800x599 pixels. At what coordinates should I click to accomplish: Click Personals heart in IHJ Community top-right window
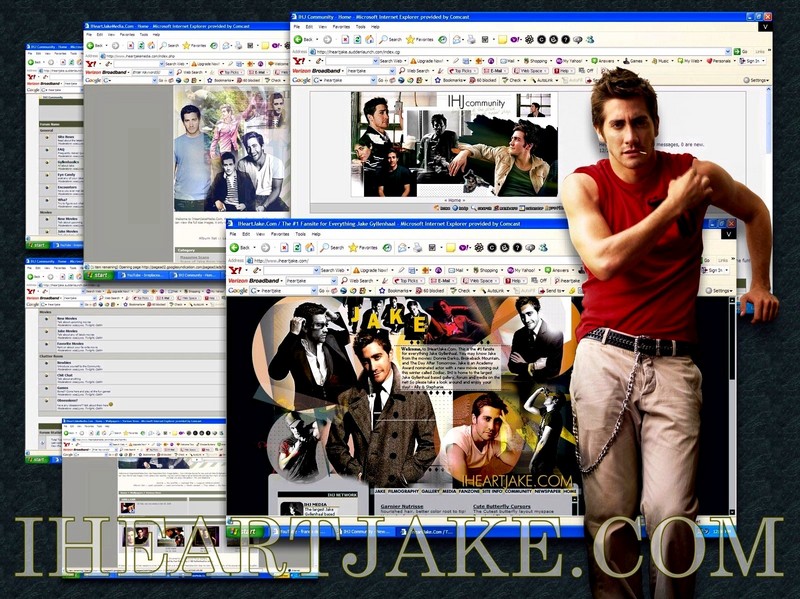[x=718, y=61]
